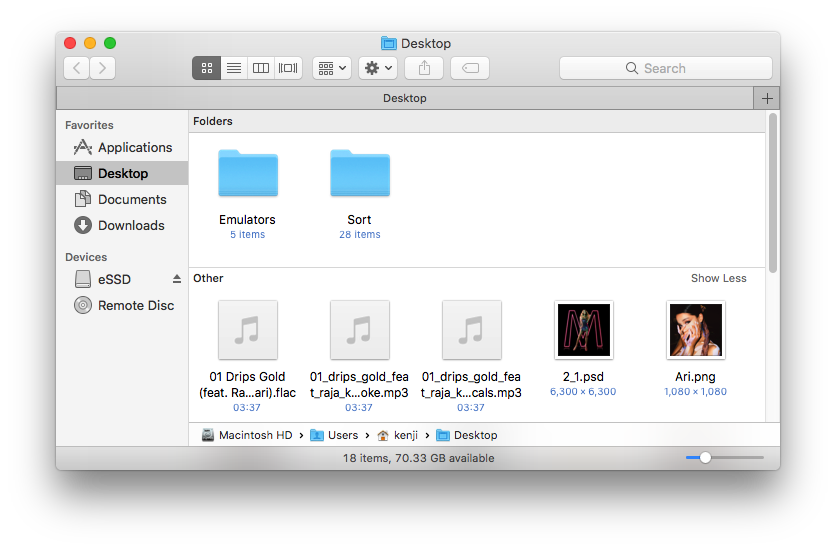836x550 pixels.
Task: Adjust the icon size slider
Action: [x=705, y=457]
